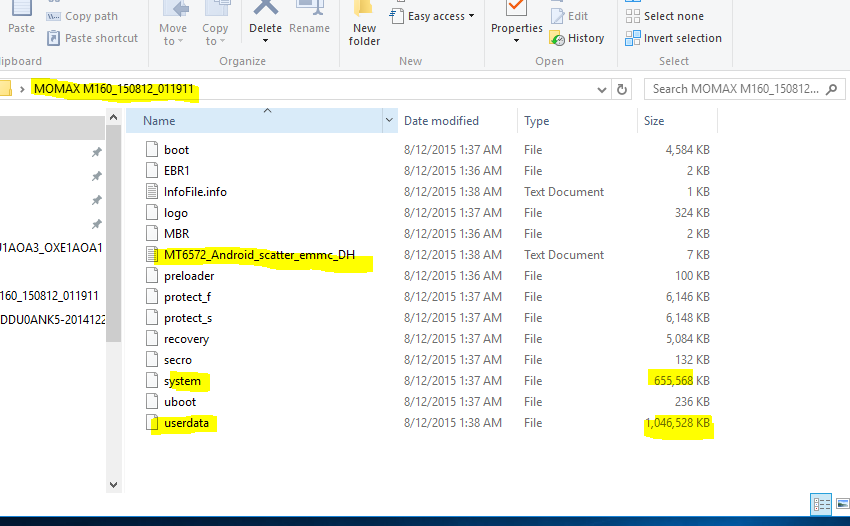Switch to Details view layout icon
The height and width of the screenshot is (526, 850).
click(x=821, y=504)
